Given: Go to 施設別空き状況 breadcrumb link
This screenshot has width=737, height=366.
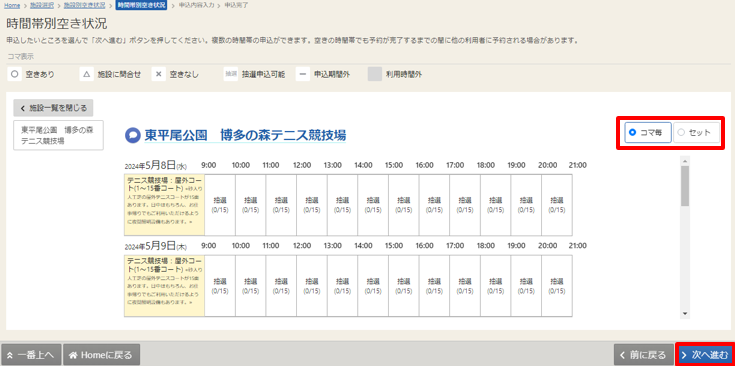Looking at the screenshot, I should click(84, 6).
